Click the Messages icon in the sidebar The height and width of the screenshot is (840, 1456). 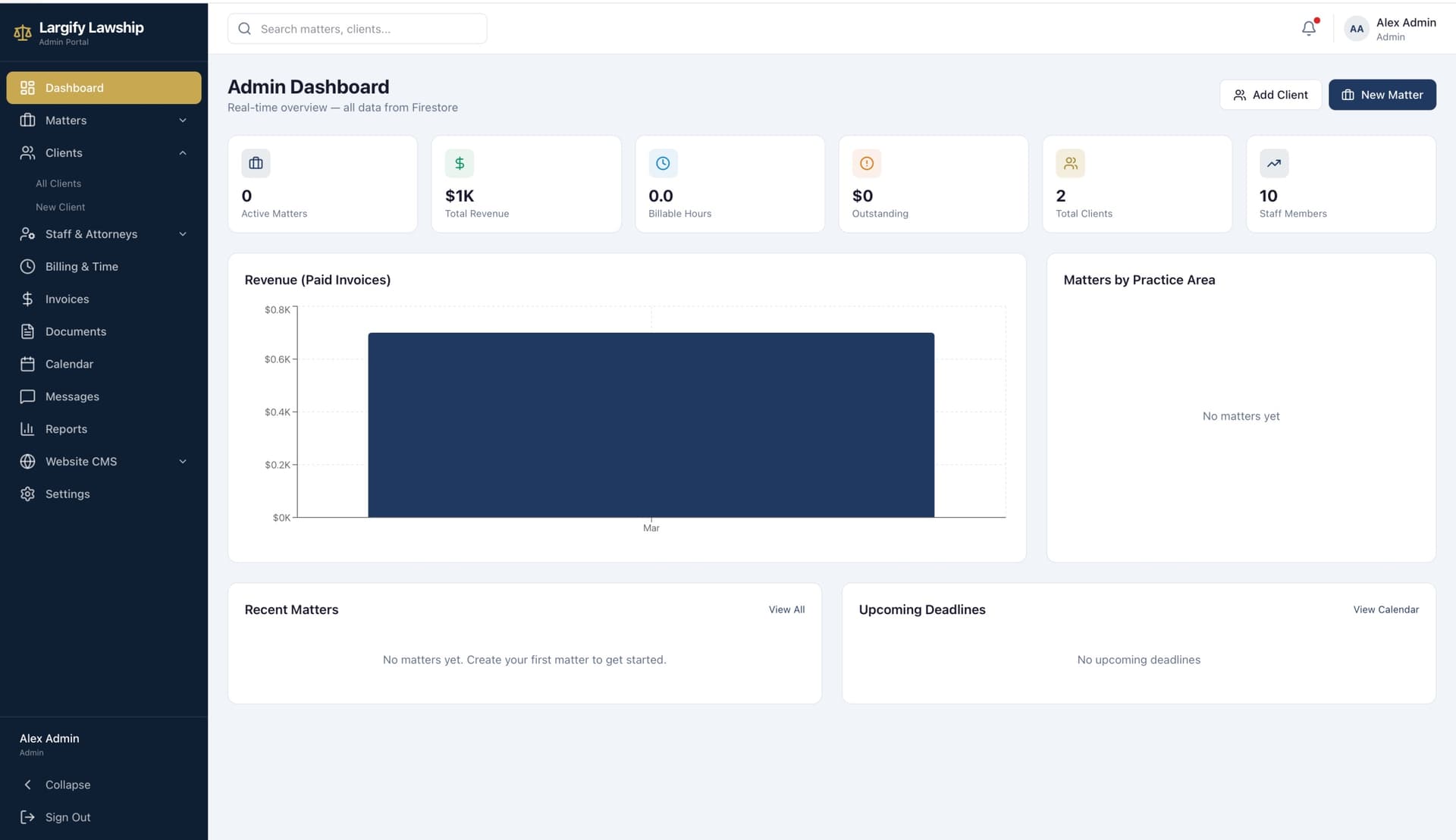(27, 396)
